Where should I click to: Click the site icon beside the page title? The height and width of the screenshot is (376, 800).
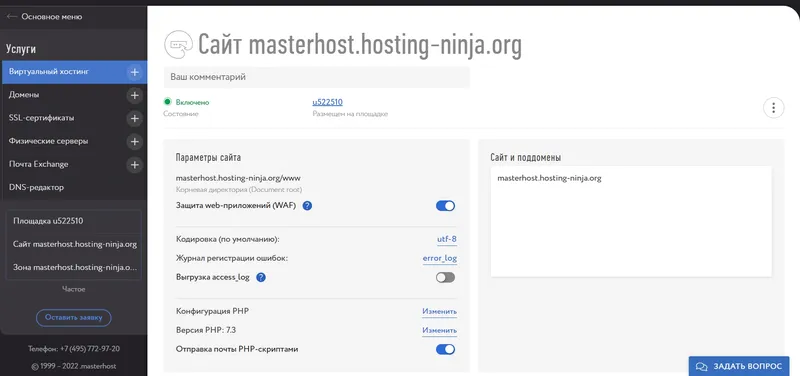click(x=179, y=45)
